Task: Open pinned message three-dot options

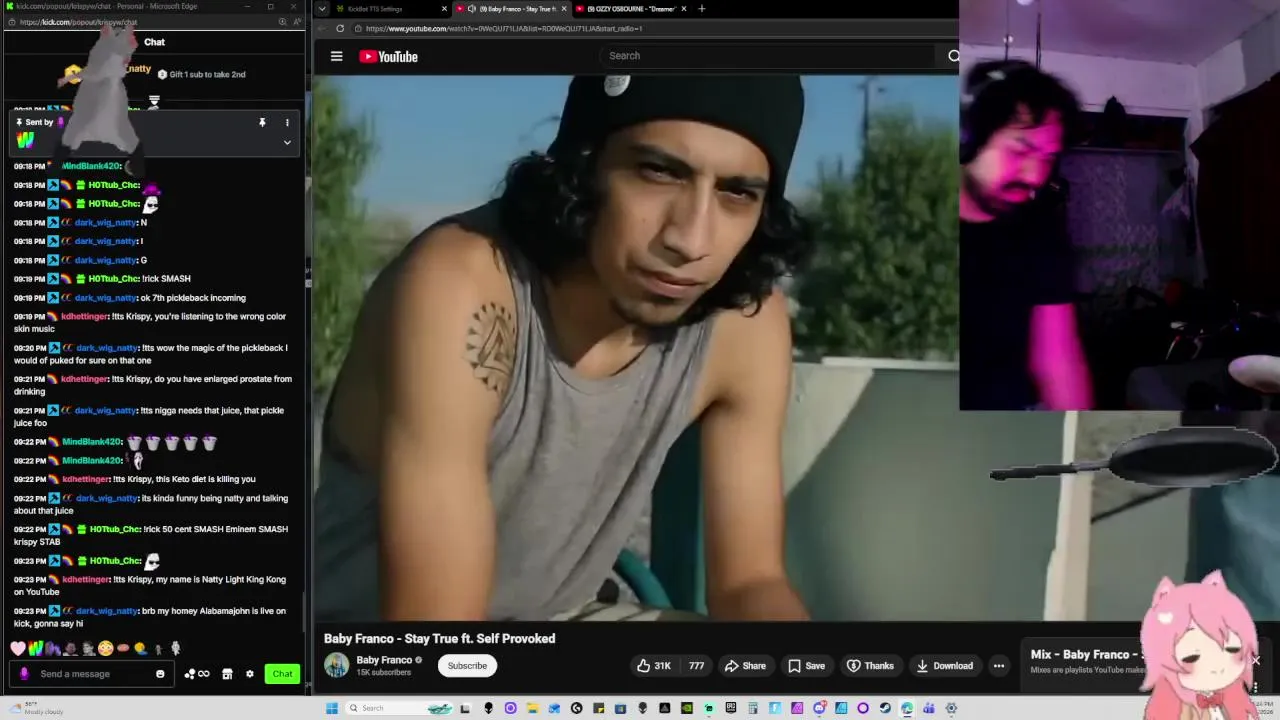Action: [x=287, y=123]
